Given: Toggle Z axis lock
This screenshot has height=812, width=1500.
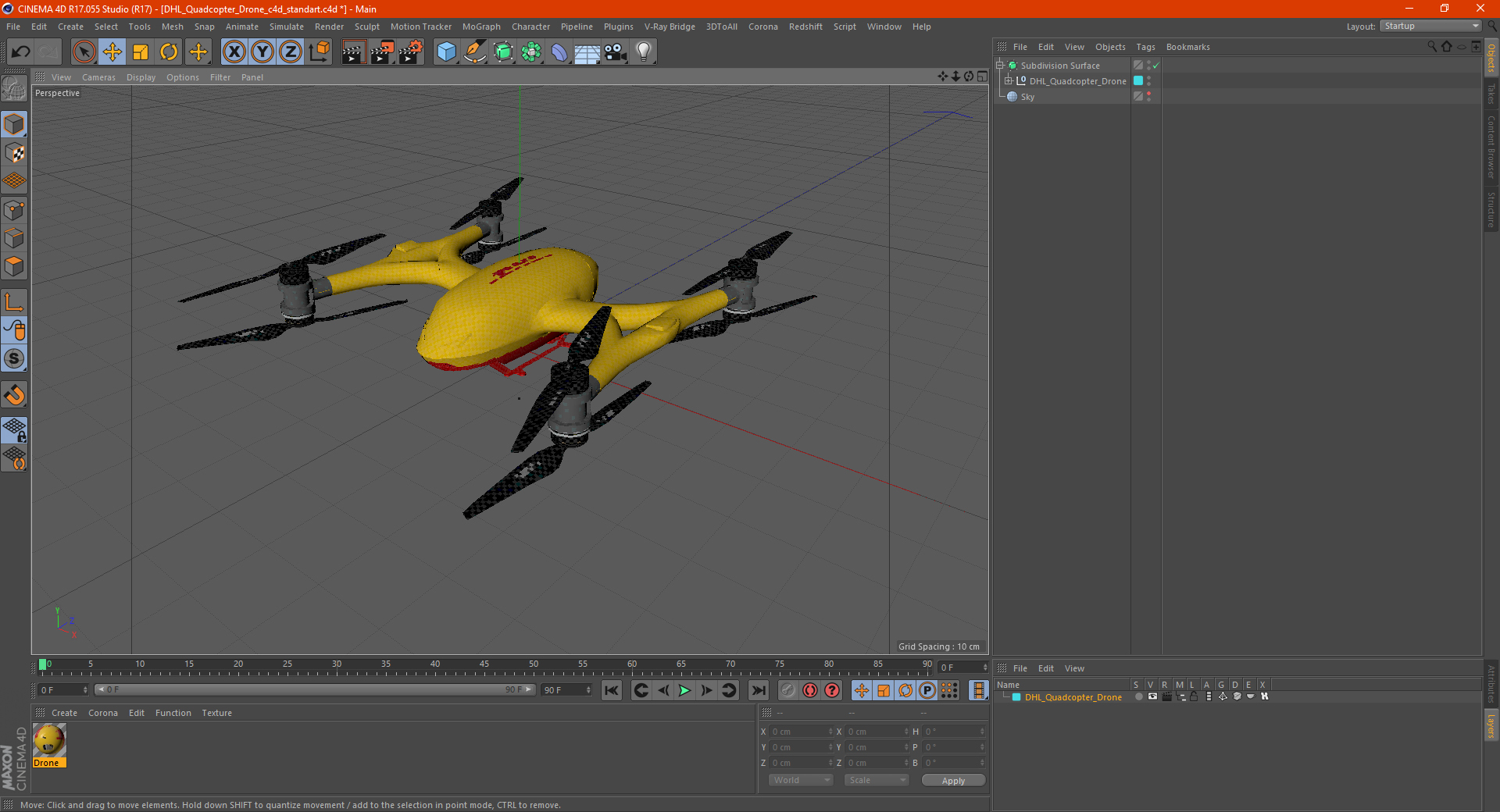Looking at the screenshot, I should point(291,52).
